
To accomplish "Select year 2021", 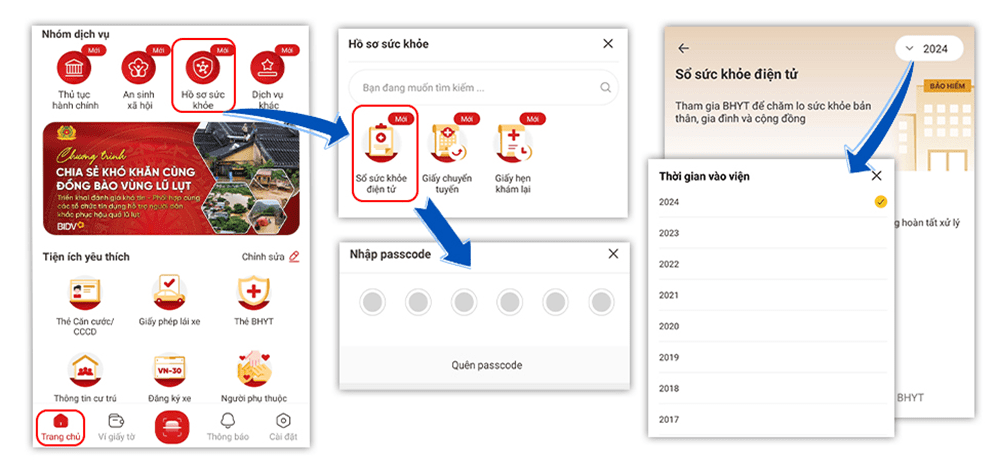I will tap(773, 295).
